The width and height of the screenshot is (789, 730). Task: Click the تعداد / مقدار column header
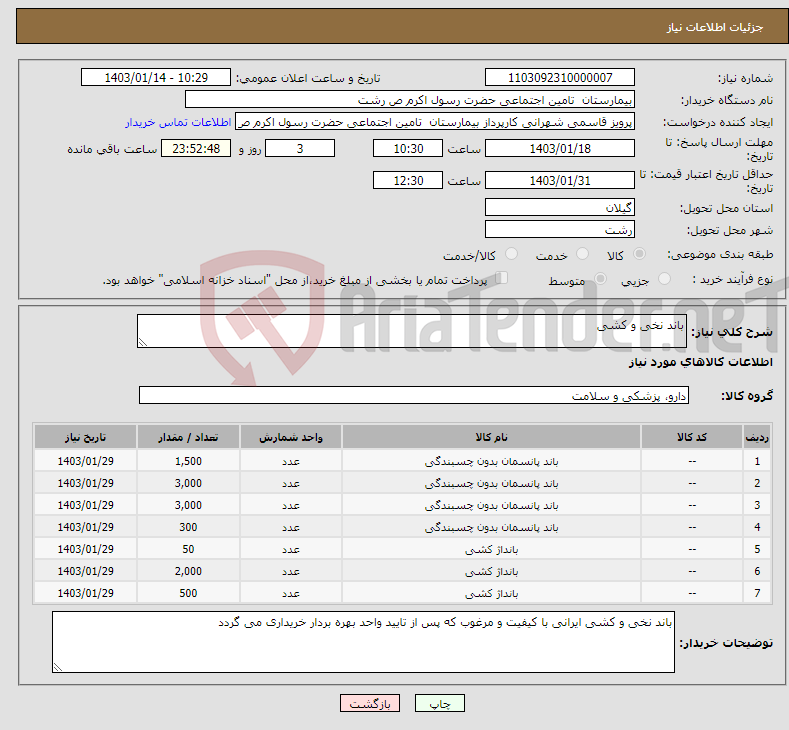(188, 437)
